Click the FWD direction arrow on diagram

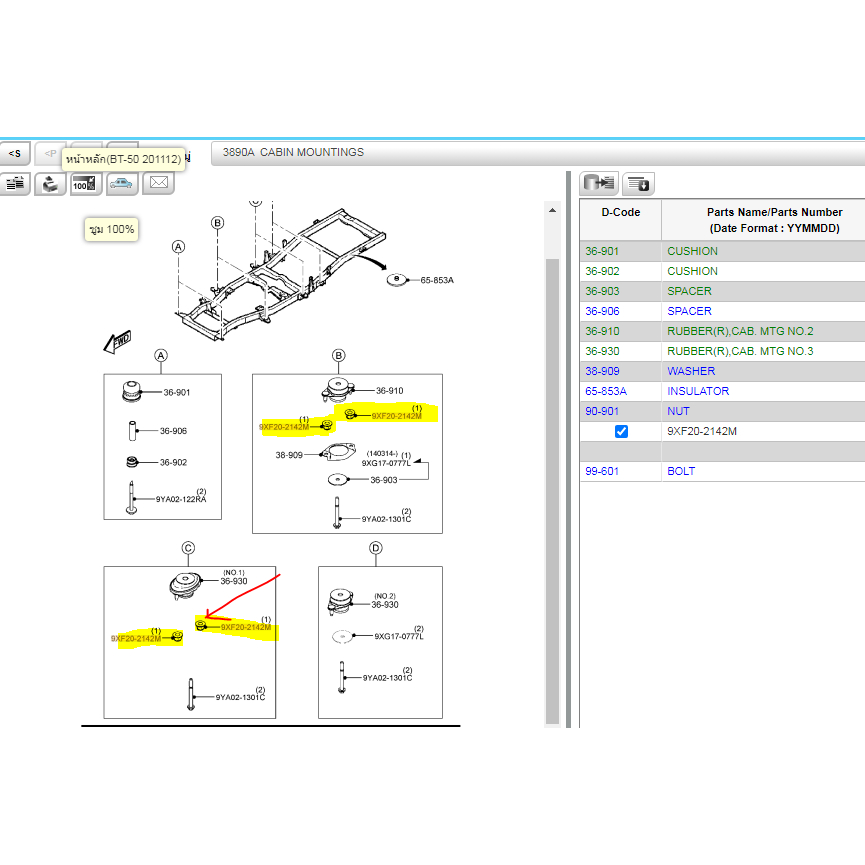(118, 343)
